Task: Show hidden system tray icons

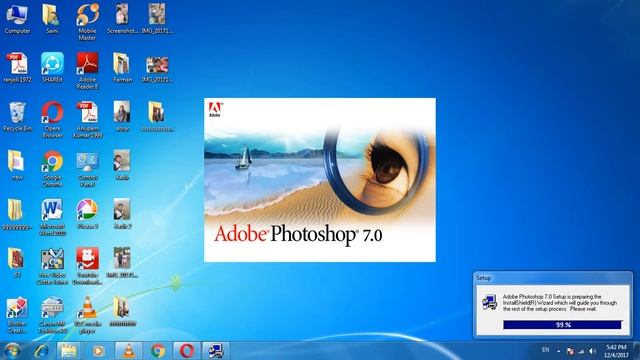Action: point(558,351)
